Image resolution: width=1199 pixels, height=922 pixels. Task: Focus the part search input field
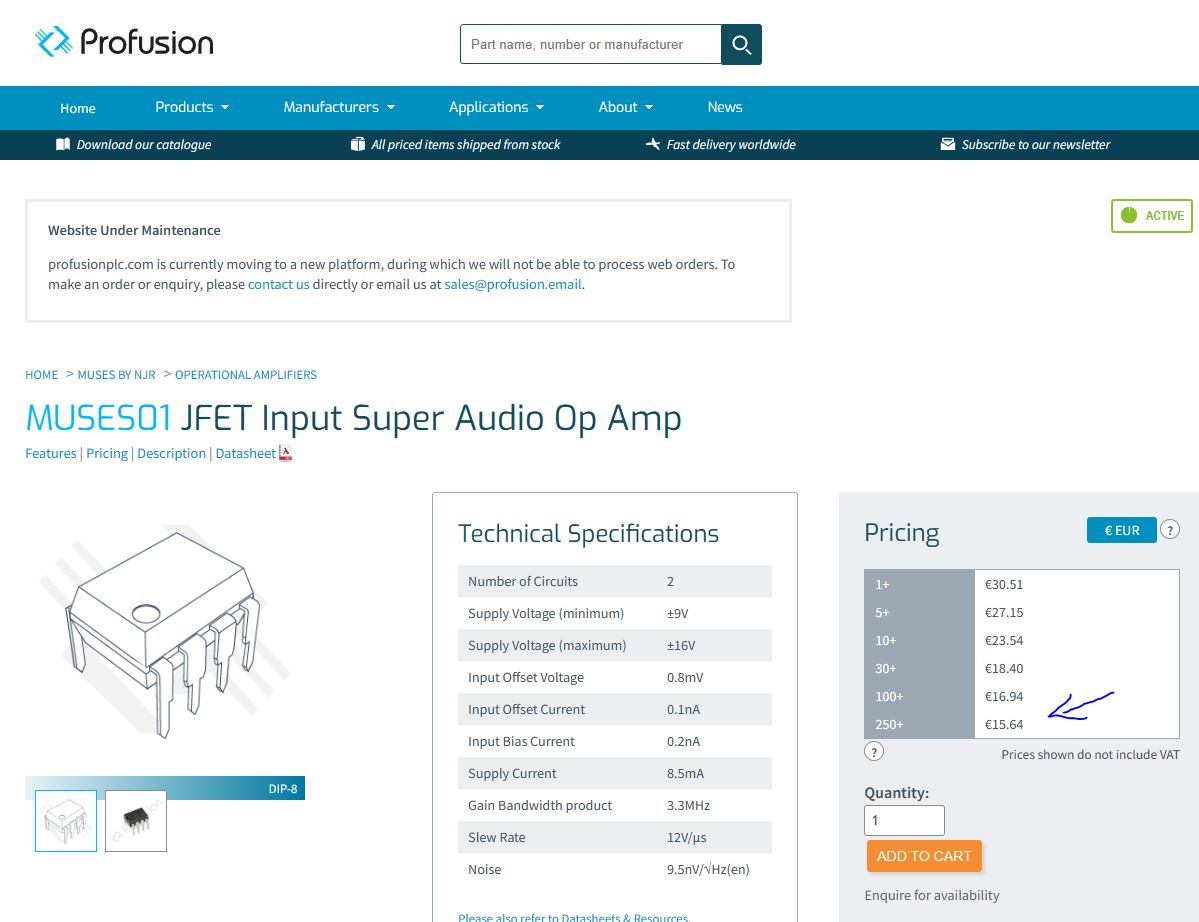(x=590, y=44)
